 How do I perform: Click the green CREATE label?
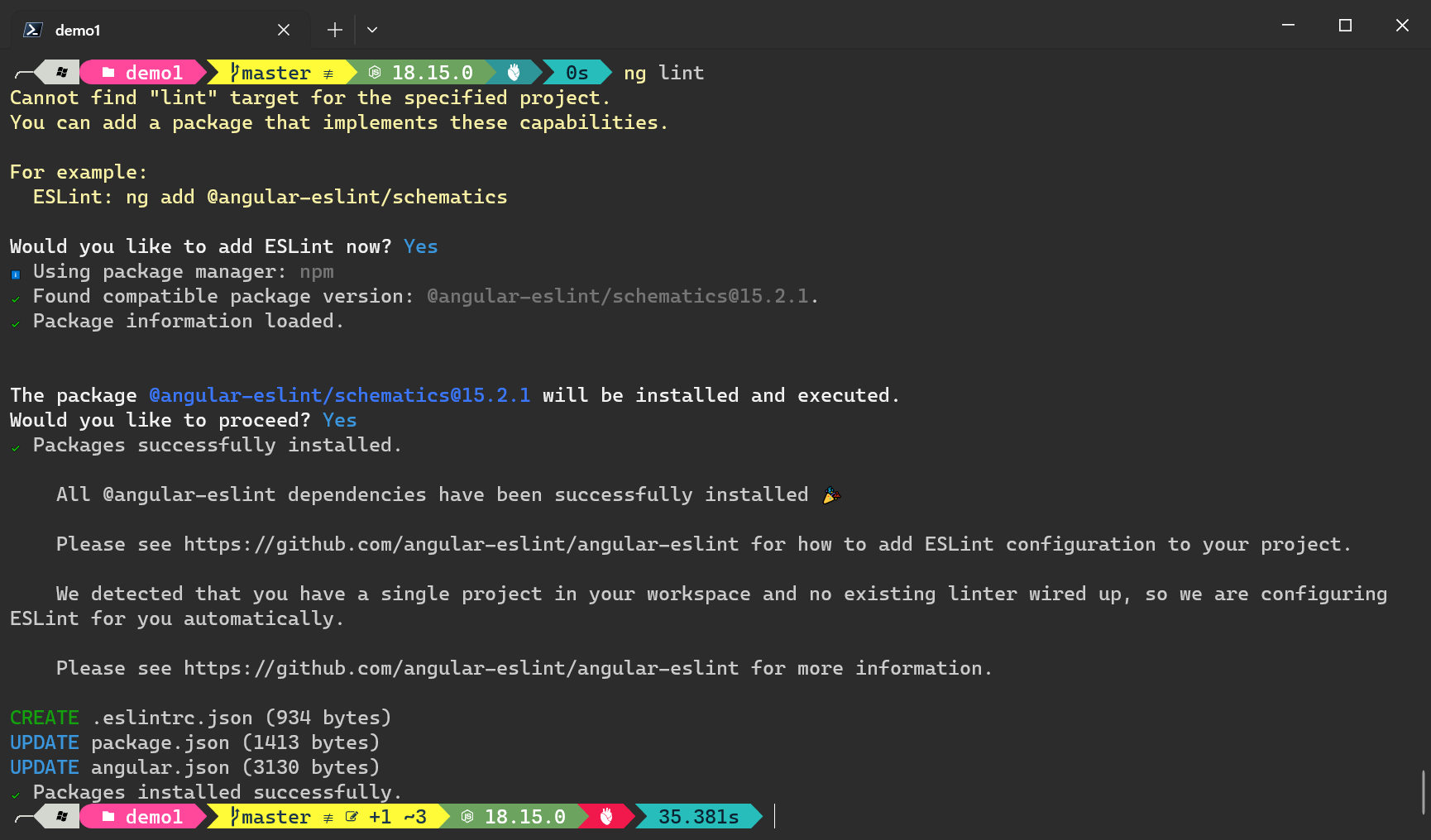tap(45, 718)
